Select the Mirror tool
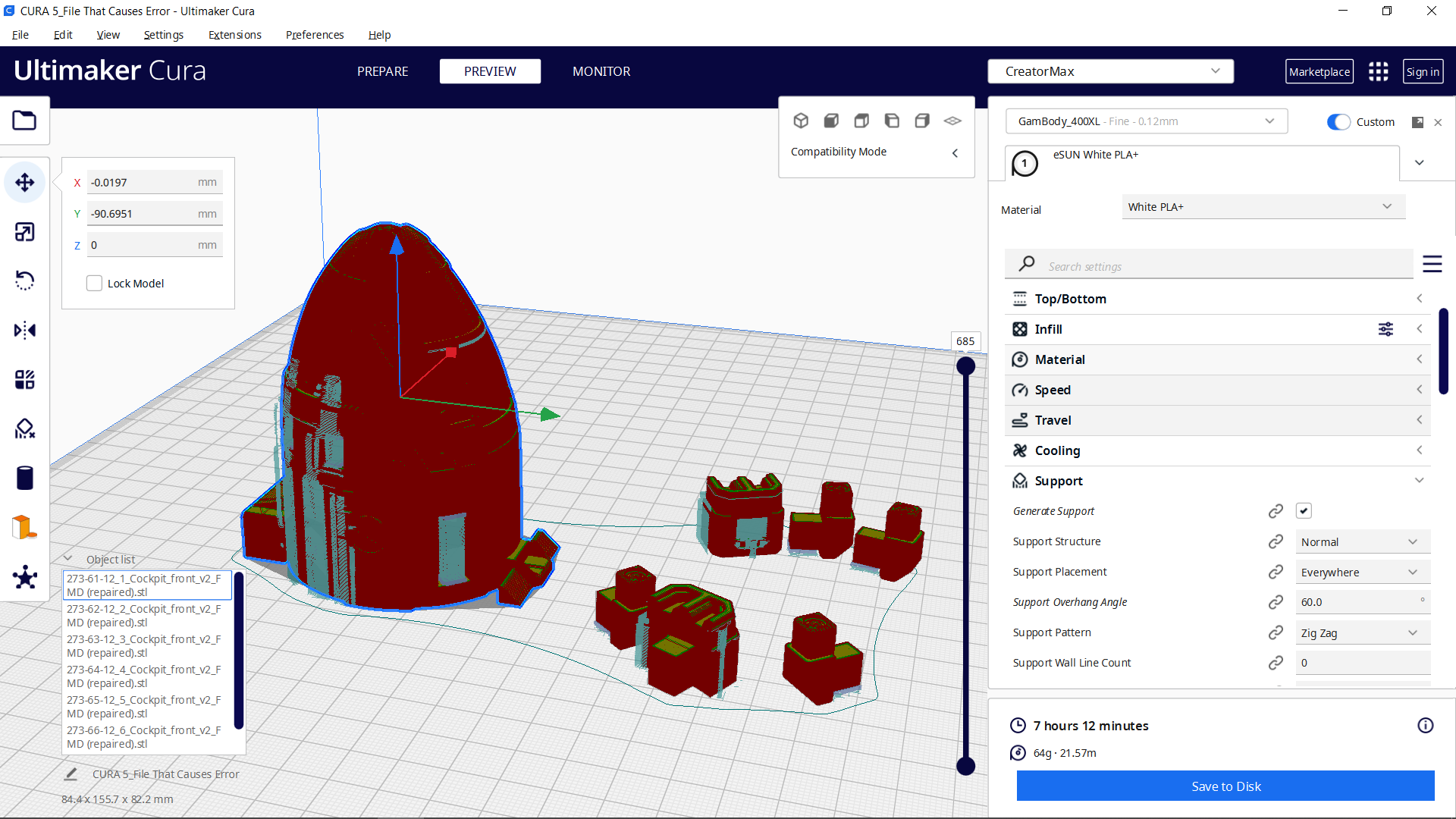Viewport: 1456px width, 819px height. (x=24, y=330)
